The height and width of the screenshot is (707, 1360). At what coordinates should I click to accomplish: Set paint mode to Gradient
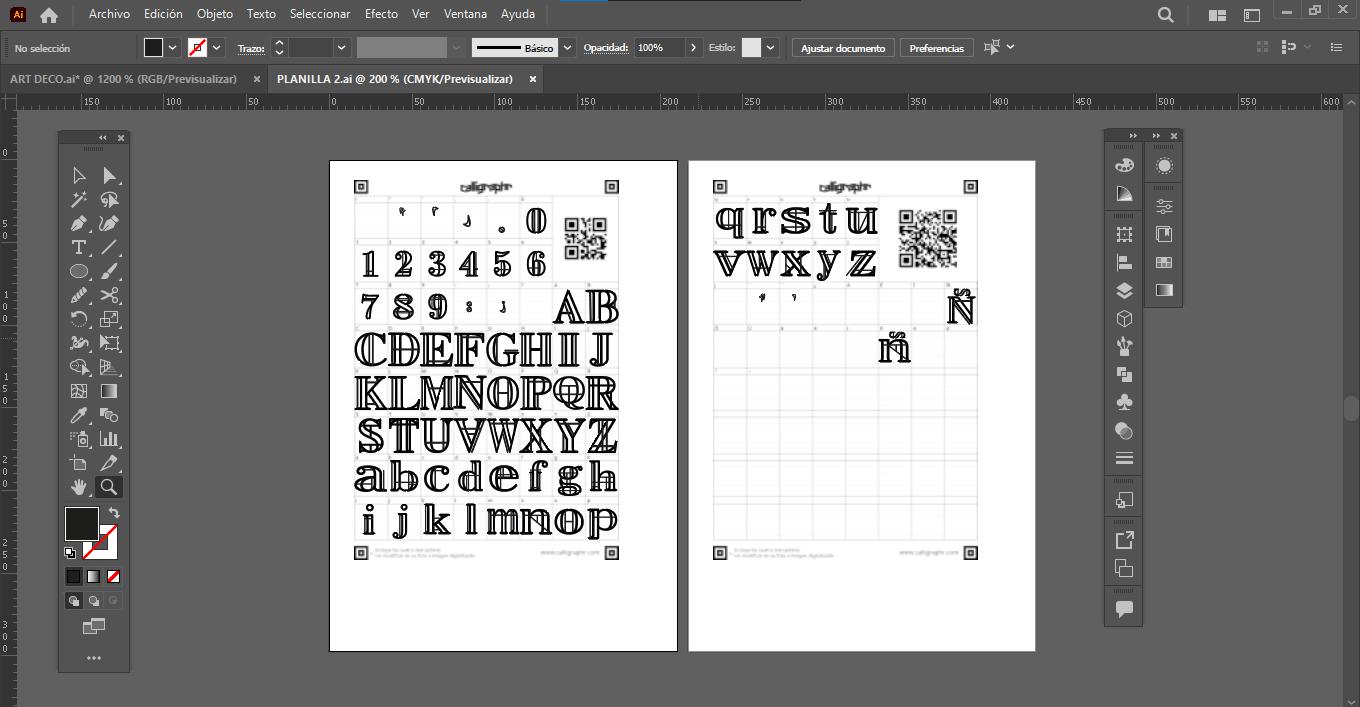point(93,577)
